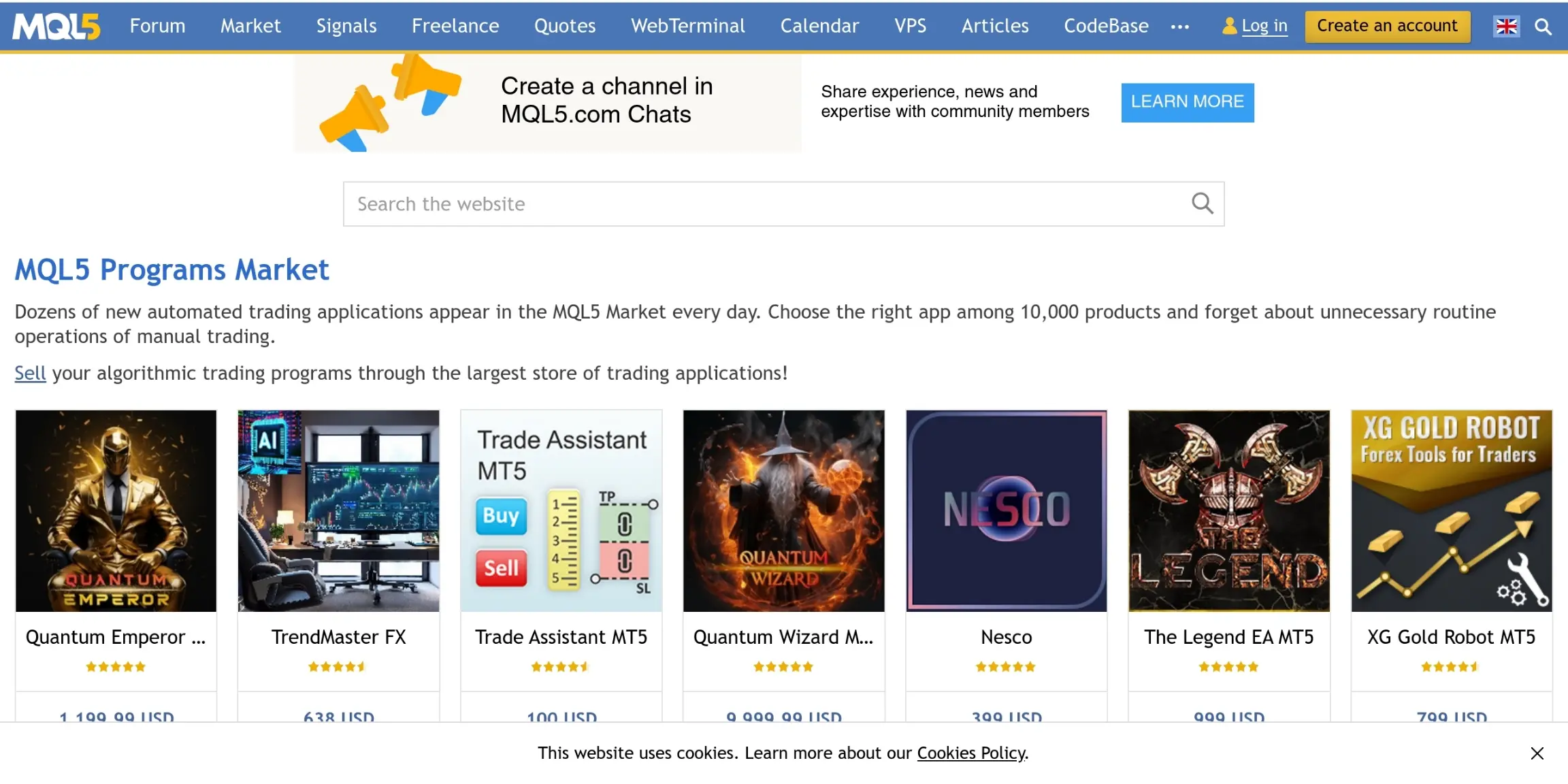Viewport: 1568px width, 784px height.
Task: Click the Quantum Wizard product thumbnail
Action: click(x=783, y=511)
